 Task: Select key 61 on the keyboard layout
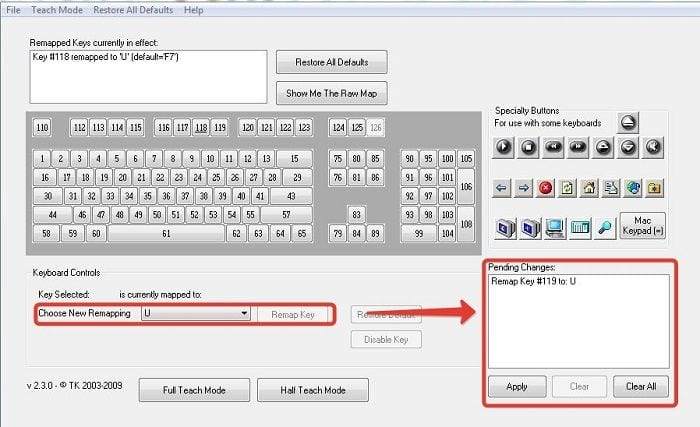[x=165, y=233]
